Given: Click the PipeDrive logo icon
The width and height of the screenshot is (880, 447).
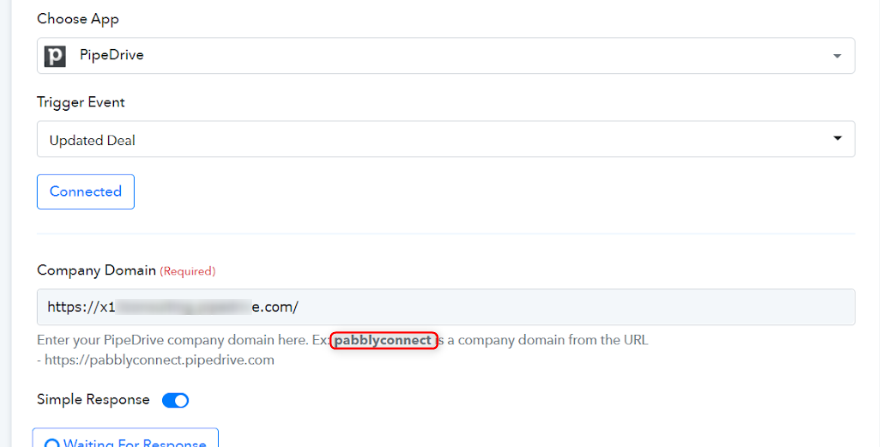Looking at the screenshot, I should (55, 56).
